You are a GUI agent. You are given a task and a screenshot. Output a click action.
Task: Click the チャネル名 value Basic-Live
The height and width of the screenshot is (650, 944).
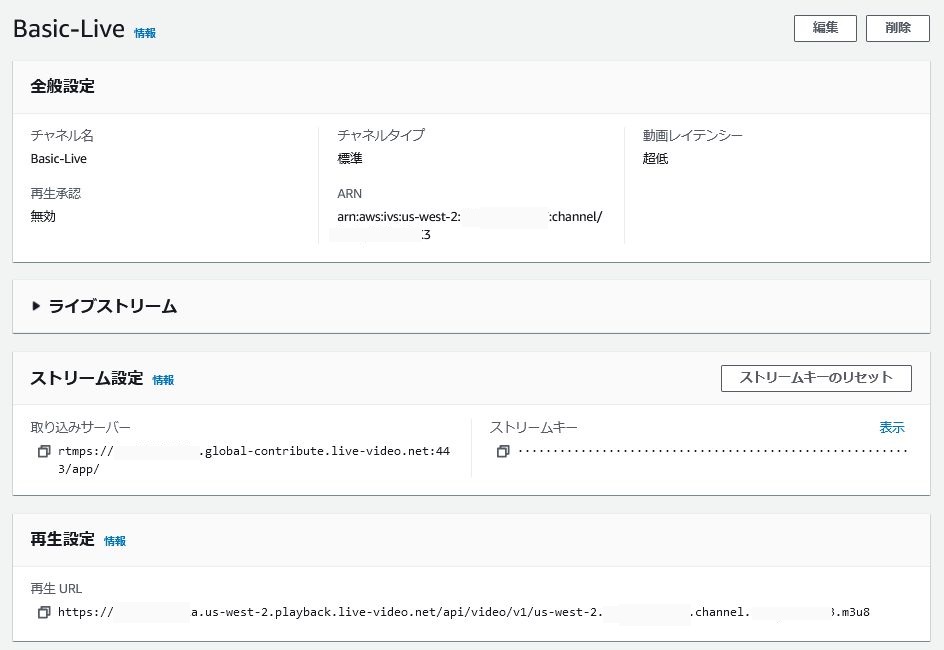[59, 158]
